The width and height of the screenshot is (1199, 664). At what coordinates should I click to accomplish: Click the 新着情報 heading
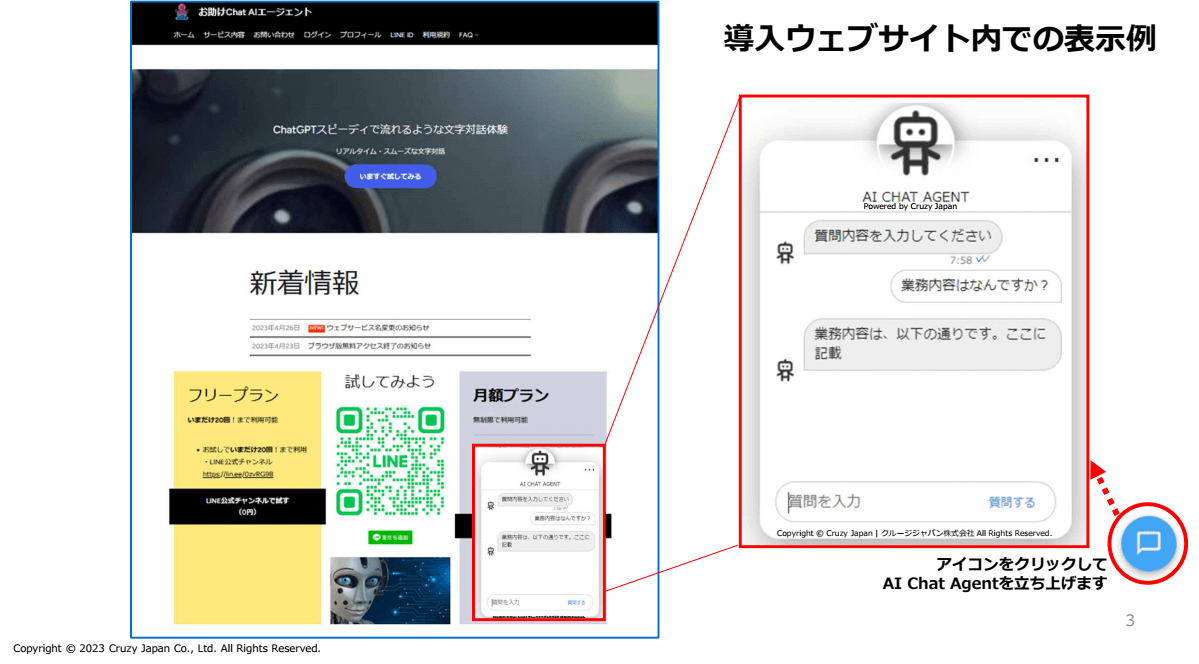[304, 283]
